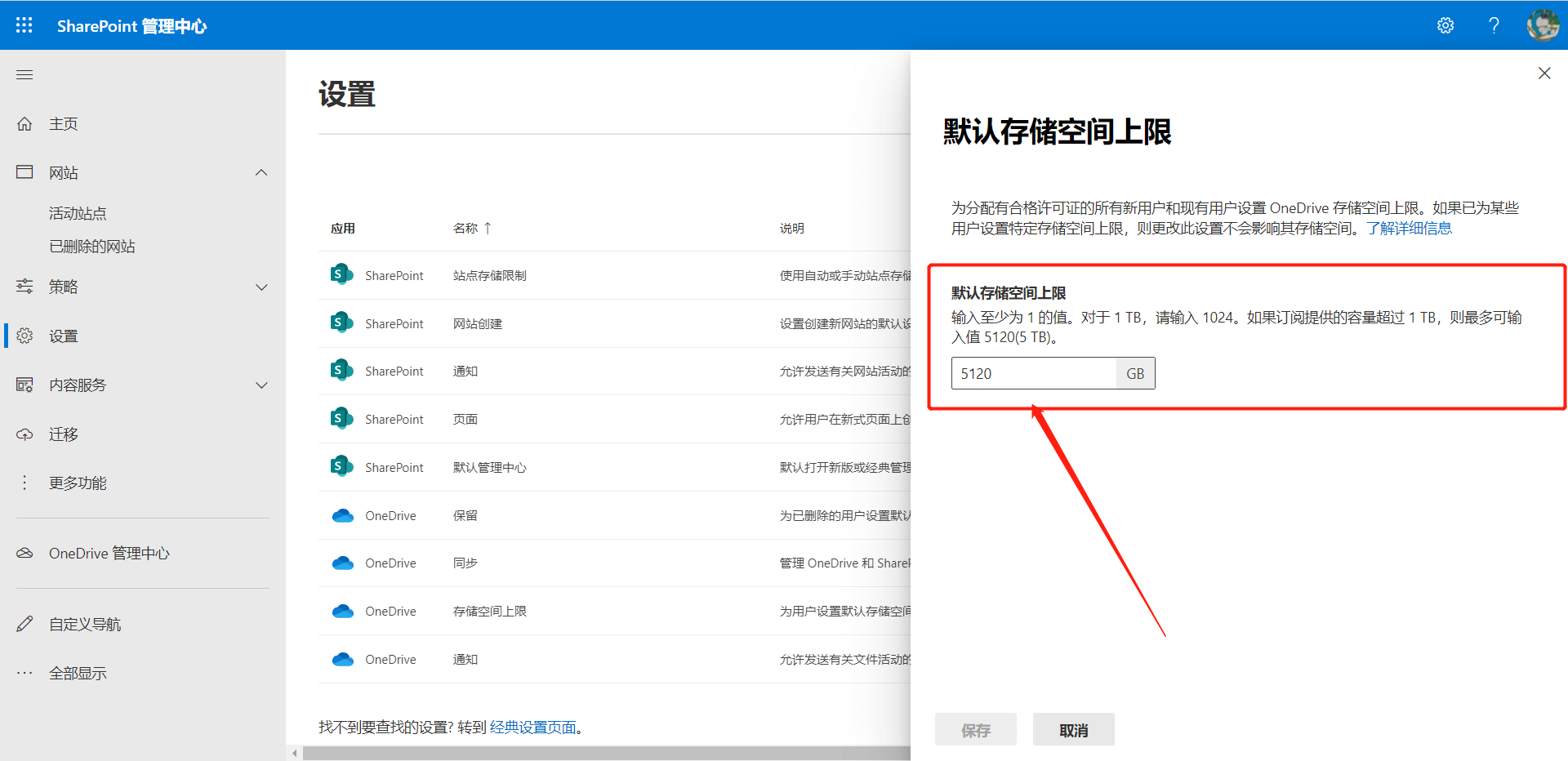Open the 站点存储限制 setting
The height and width of the screenshot is (761, 1568).
(x=490, y=275)
